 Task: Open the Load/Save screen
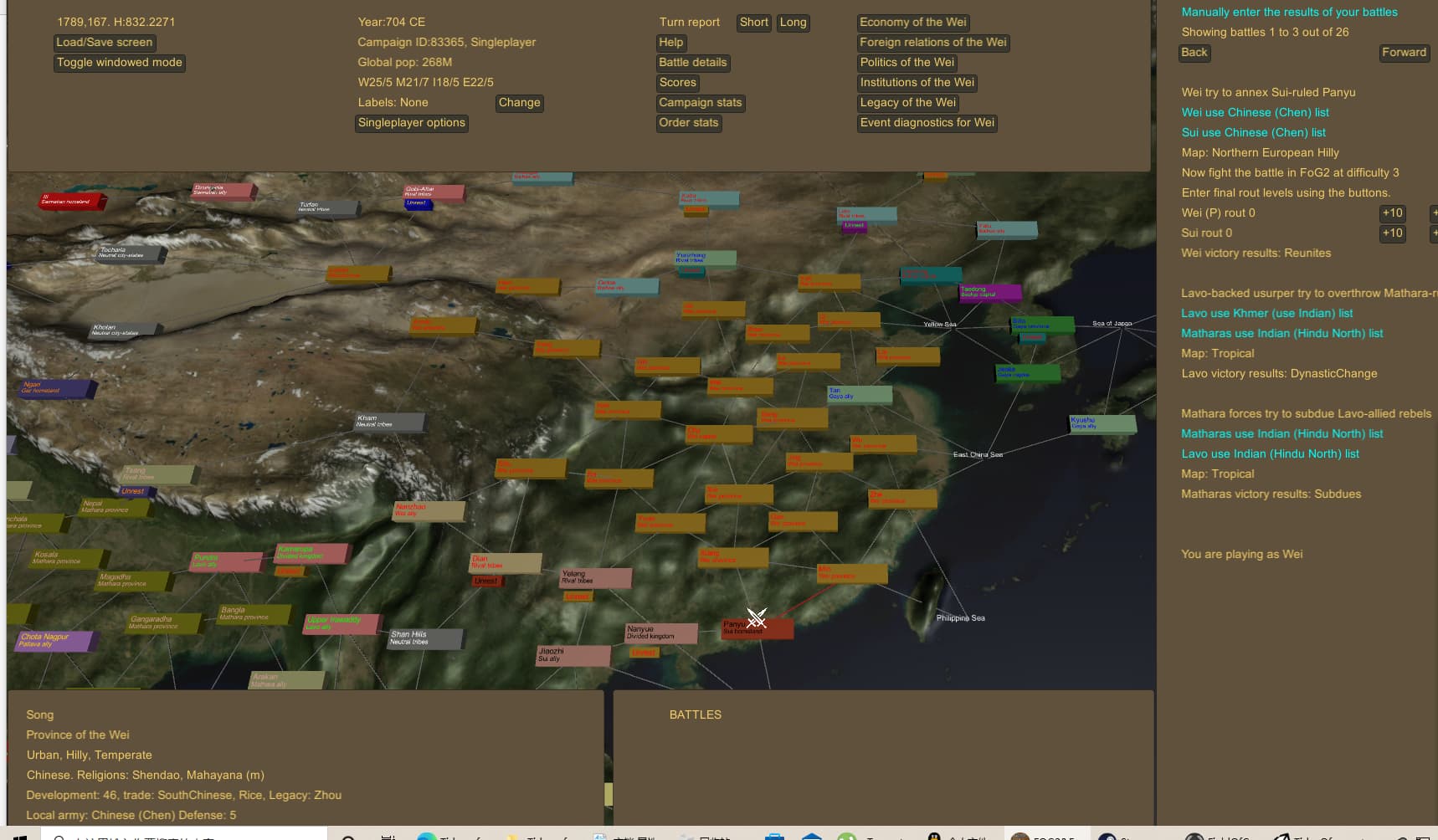(x=105, y=42)
